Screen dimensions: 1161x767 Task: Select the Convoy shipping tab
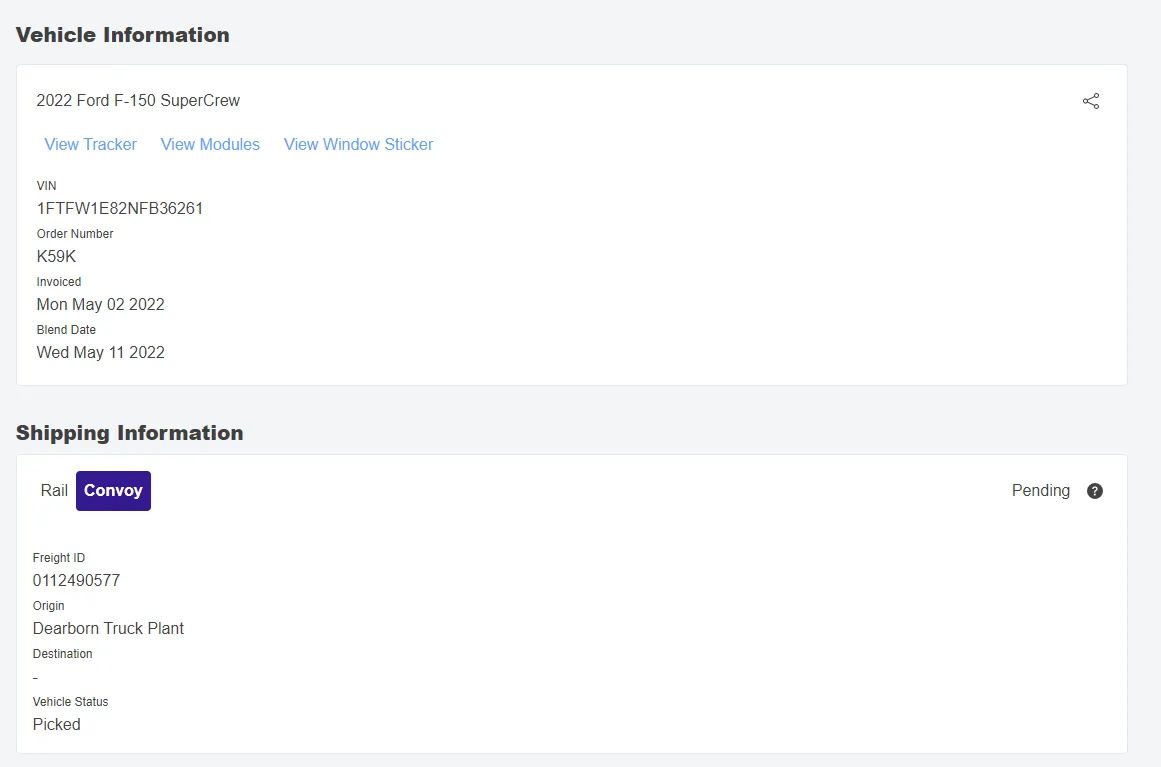coord(113,491)
